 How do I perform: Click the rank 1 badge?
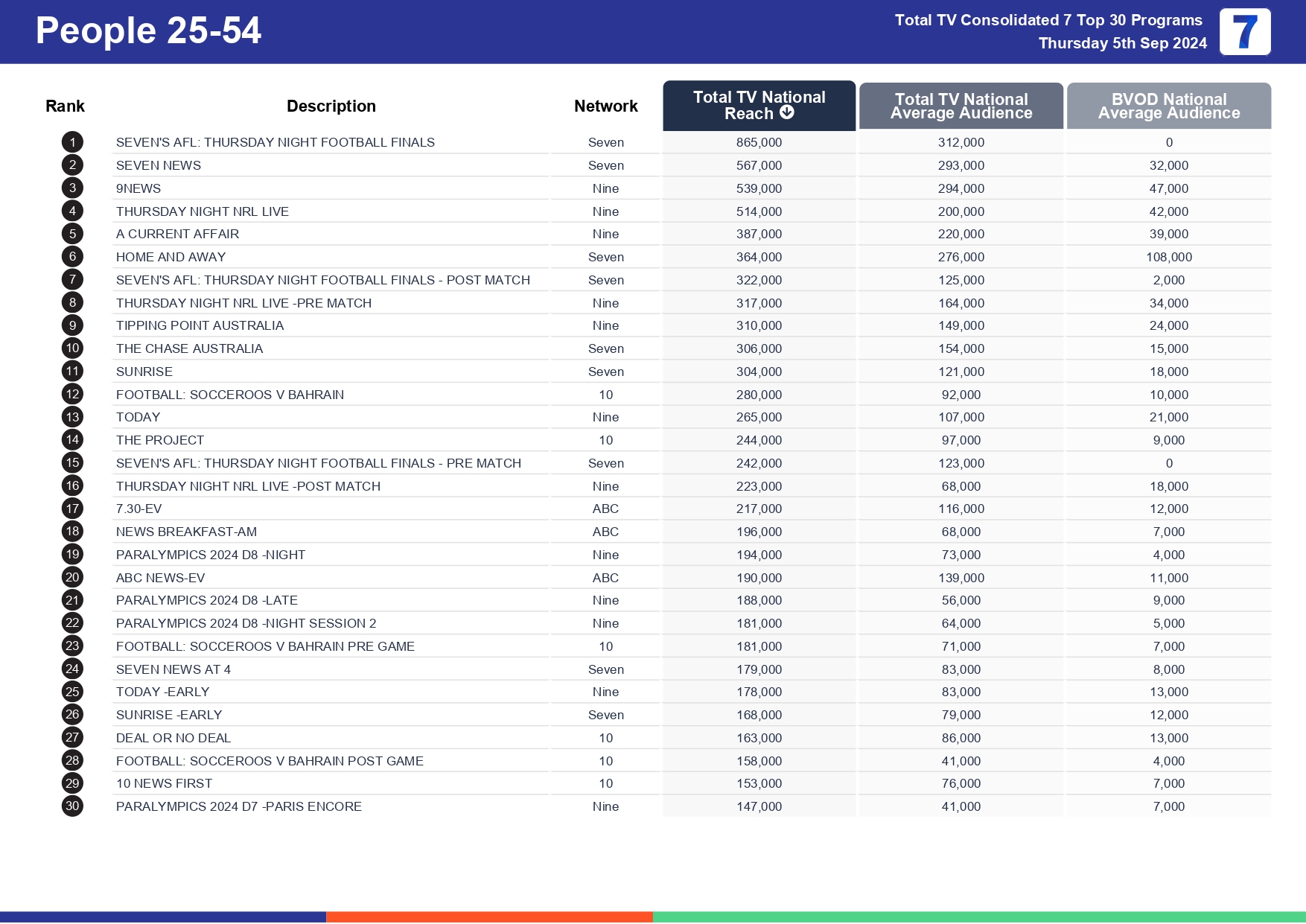tap(71, 142)
